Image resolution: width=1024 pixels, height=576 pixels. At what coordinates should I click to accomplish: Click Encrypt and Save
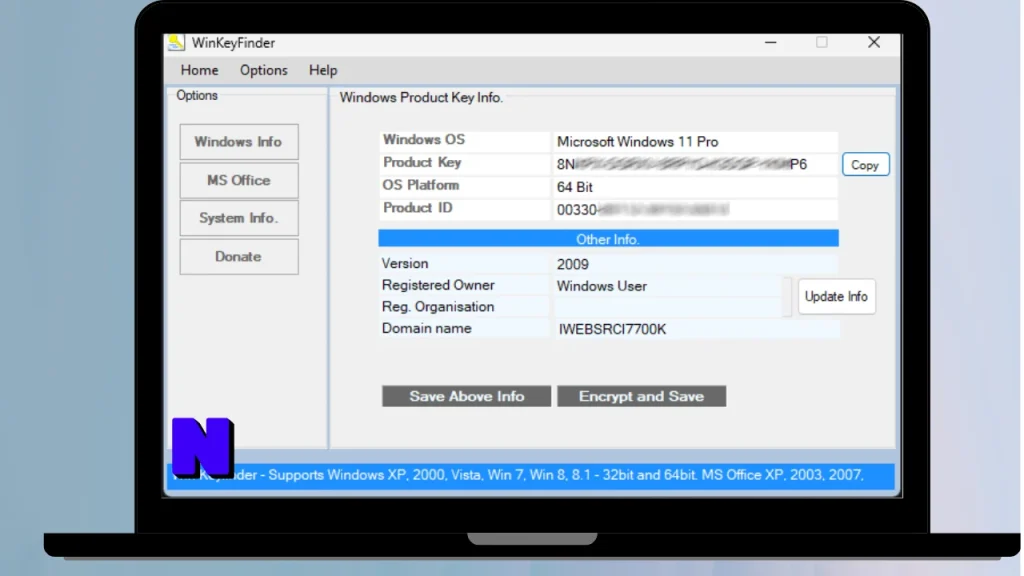coord(641,396)
